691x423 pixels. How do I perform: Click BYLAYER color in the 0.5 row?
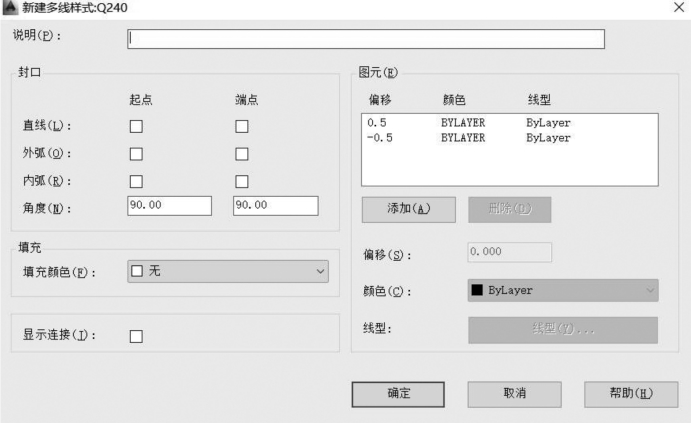[x=463, y=123]
